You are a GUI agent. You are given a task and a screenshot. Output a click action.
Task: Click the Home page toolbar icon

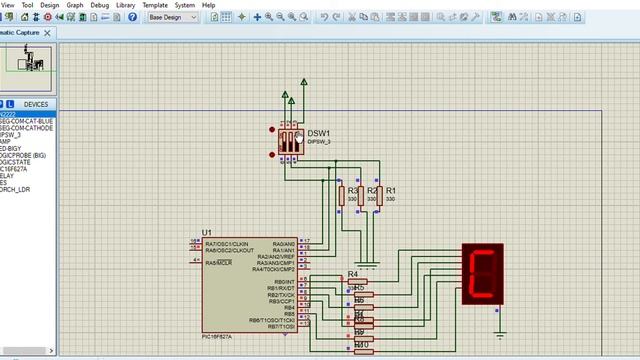(x=24, y=17)
